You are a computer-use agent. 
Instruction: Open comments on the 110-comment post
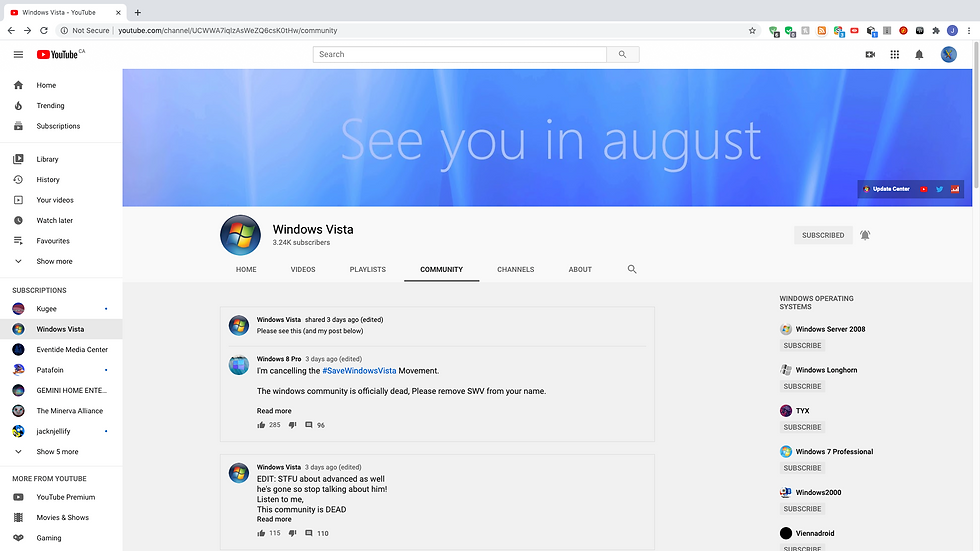[x=309, y=533]
